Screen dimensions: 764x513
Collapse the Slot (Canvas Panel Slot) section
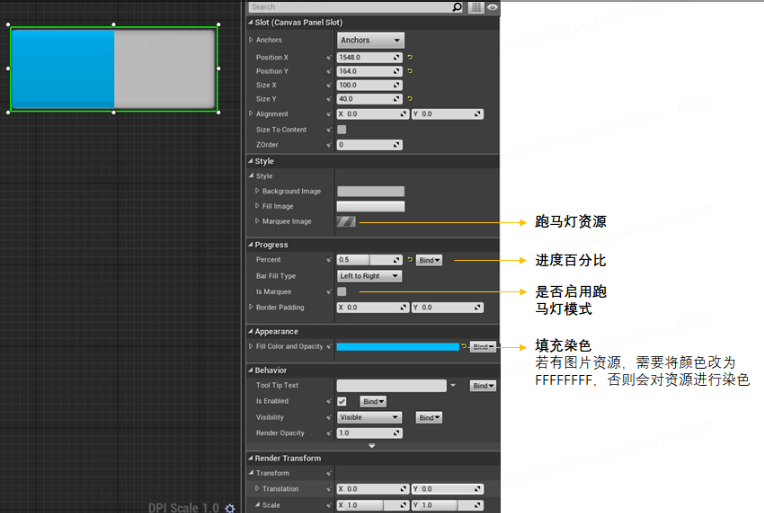coord(250,22)
